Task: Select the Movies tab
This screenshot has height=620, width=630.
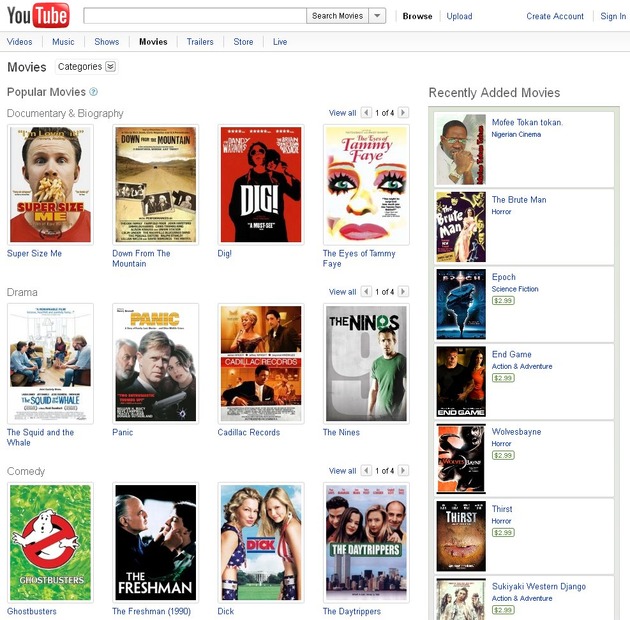Action: tap(153, 42)
